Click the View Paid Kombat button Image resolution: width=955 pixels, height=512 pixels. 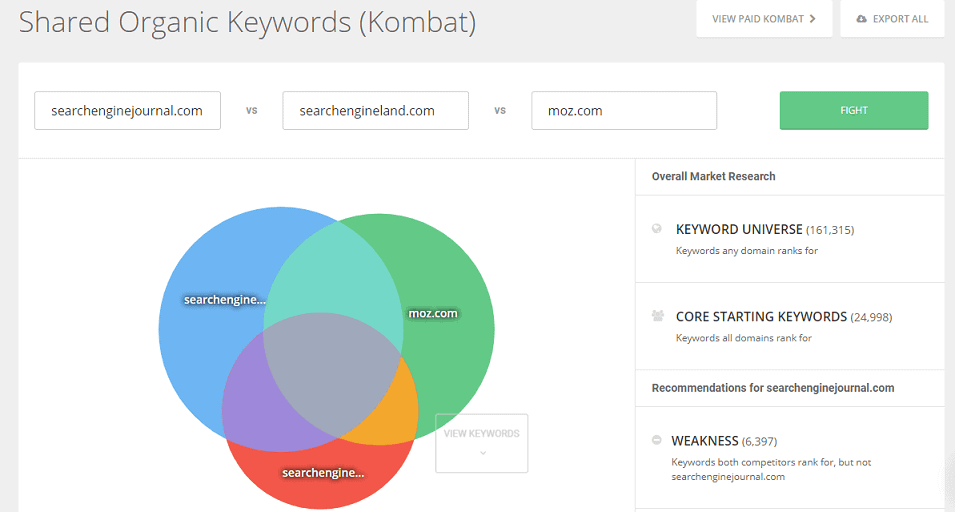[764, 19]
